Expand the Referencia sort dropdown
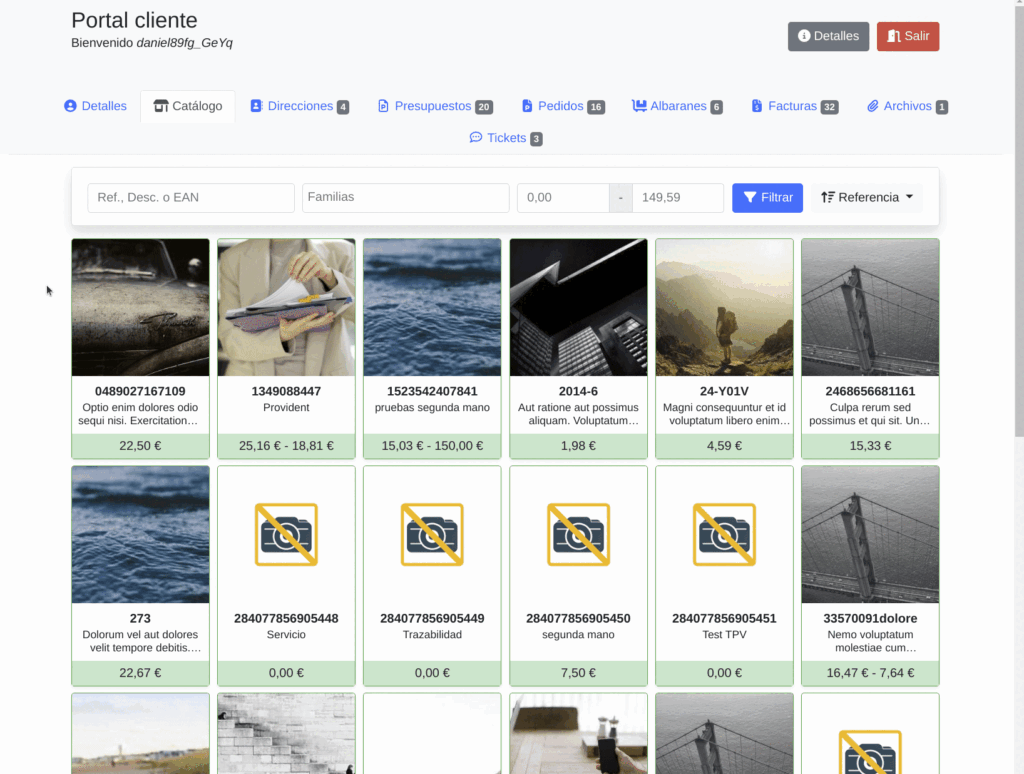The image size is (1024, 774). pyautogui.click(x=867, y=198)
